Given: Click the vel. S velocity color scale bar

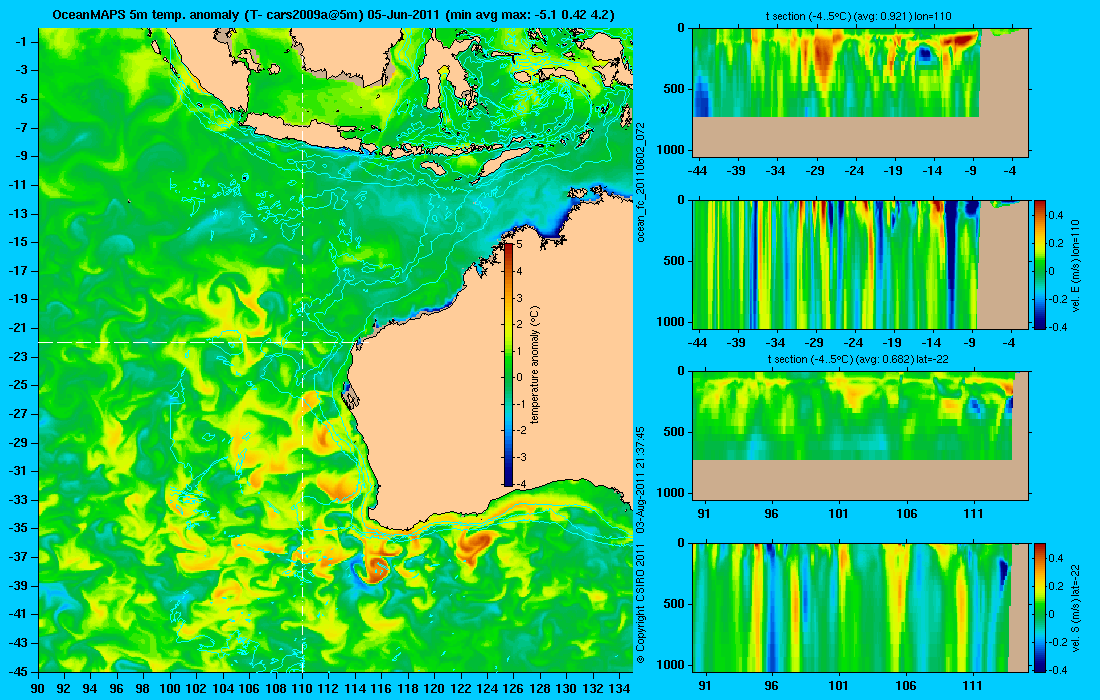Looking at the screenshot, I should (1040, 607).
